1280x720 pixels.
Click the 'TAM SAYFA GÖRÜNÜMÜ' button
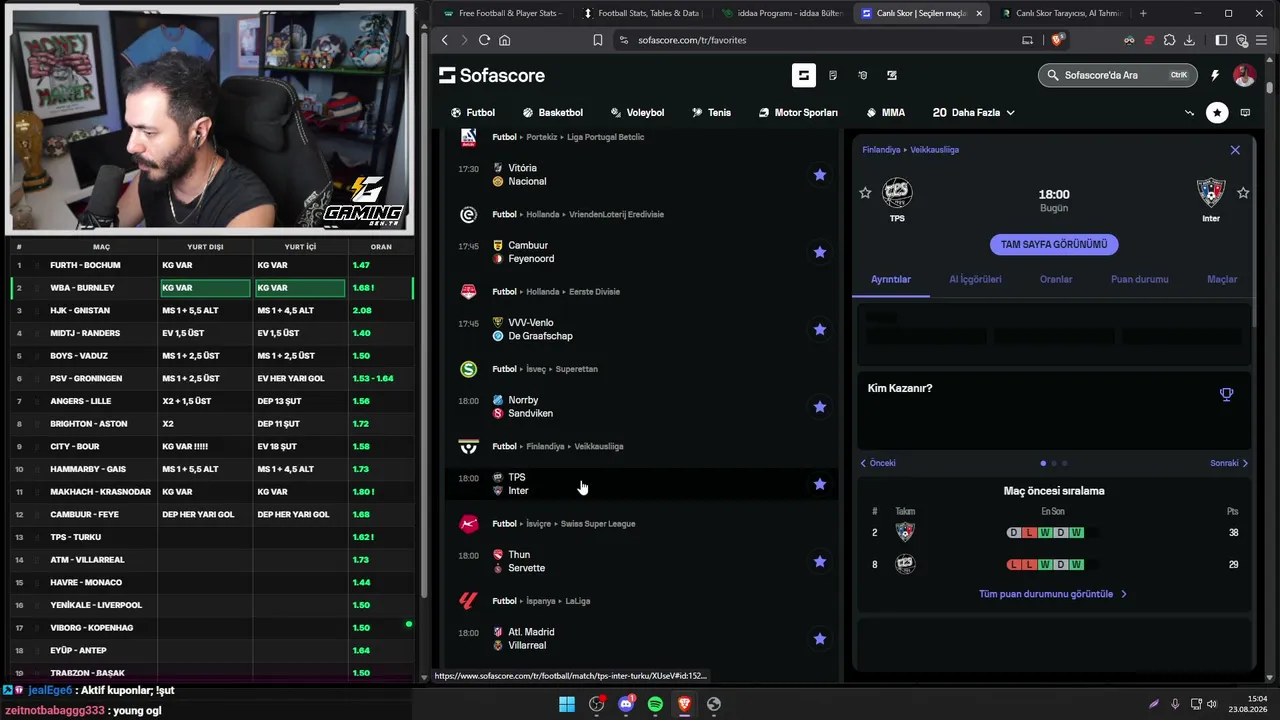(x=1054, y=244)
